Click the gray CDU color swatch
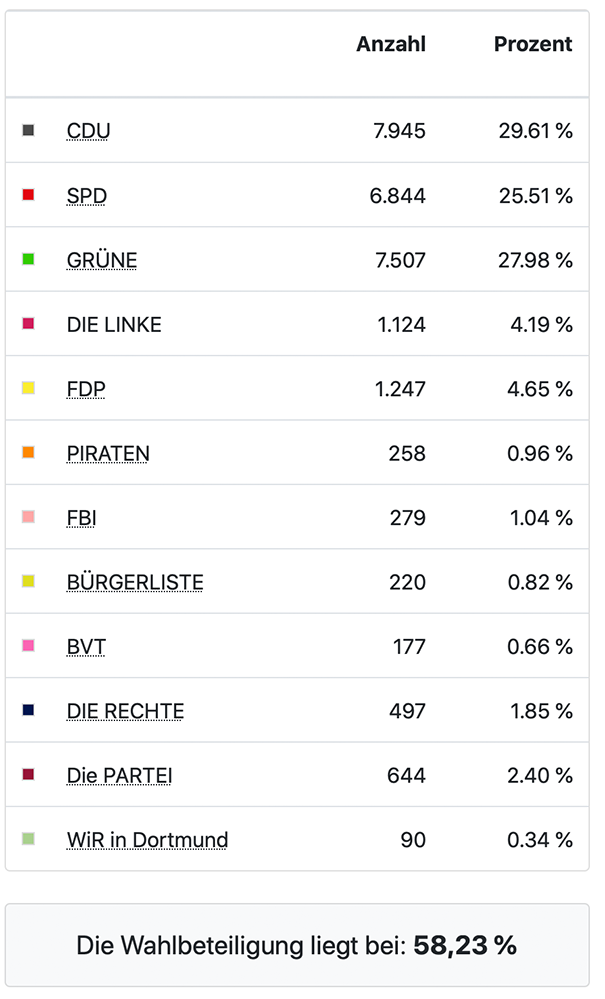The width and height of the screenshot is (605, 999). [x=28, y=130]
